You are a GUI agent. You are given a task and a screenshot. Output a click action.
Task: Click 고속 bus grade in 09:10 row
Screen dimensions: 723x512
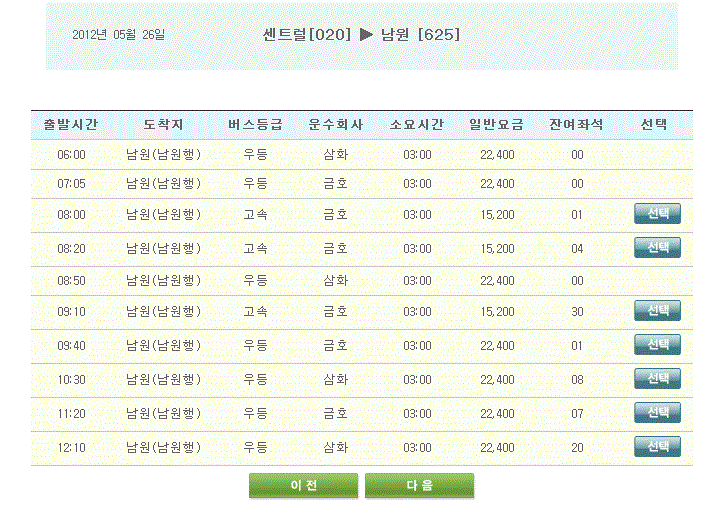pos(255,311)
